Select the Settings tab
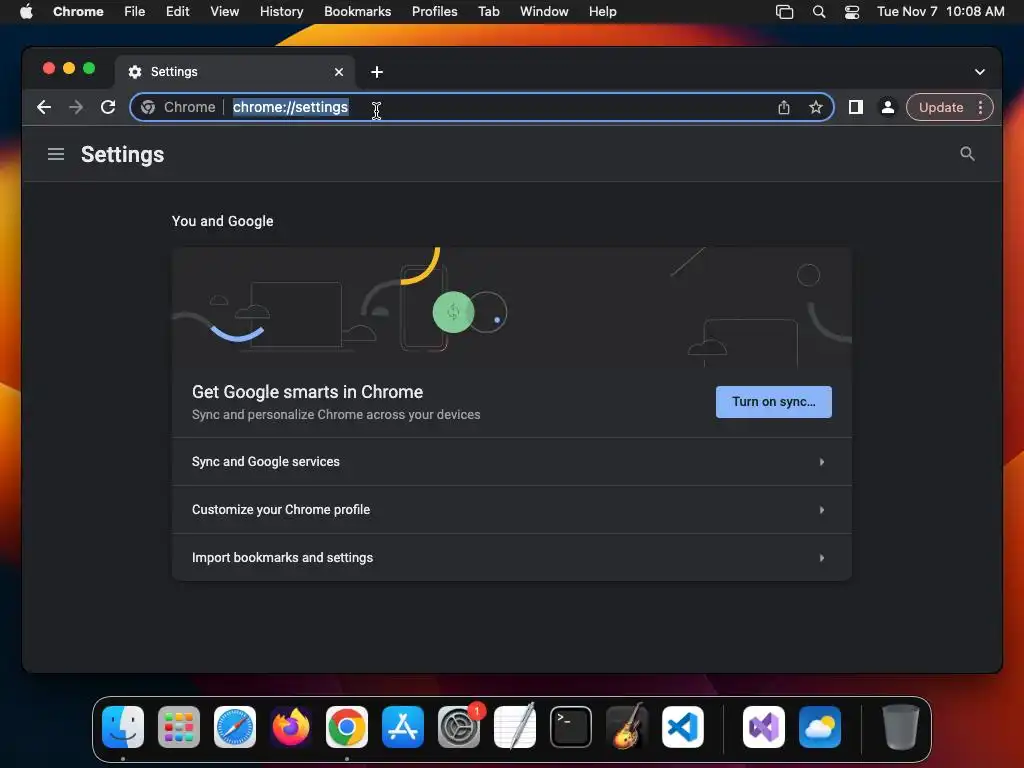Viewport: 1024px width, 768px height. click(235, 72)
